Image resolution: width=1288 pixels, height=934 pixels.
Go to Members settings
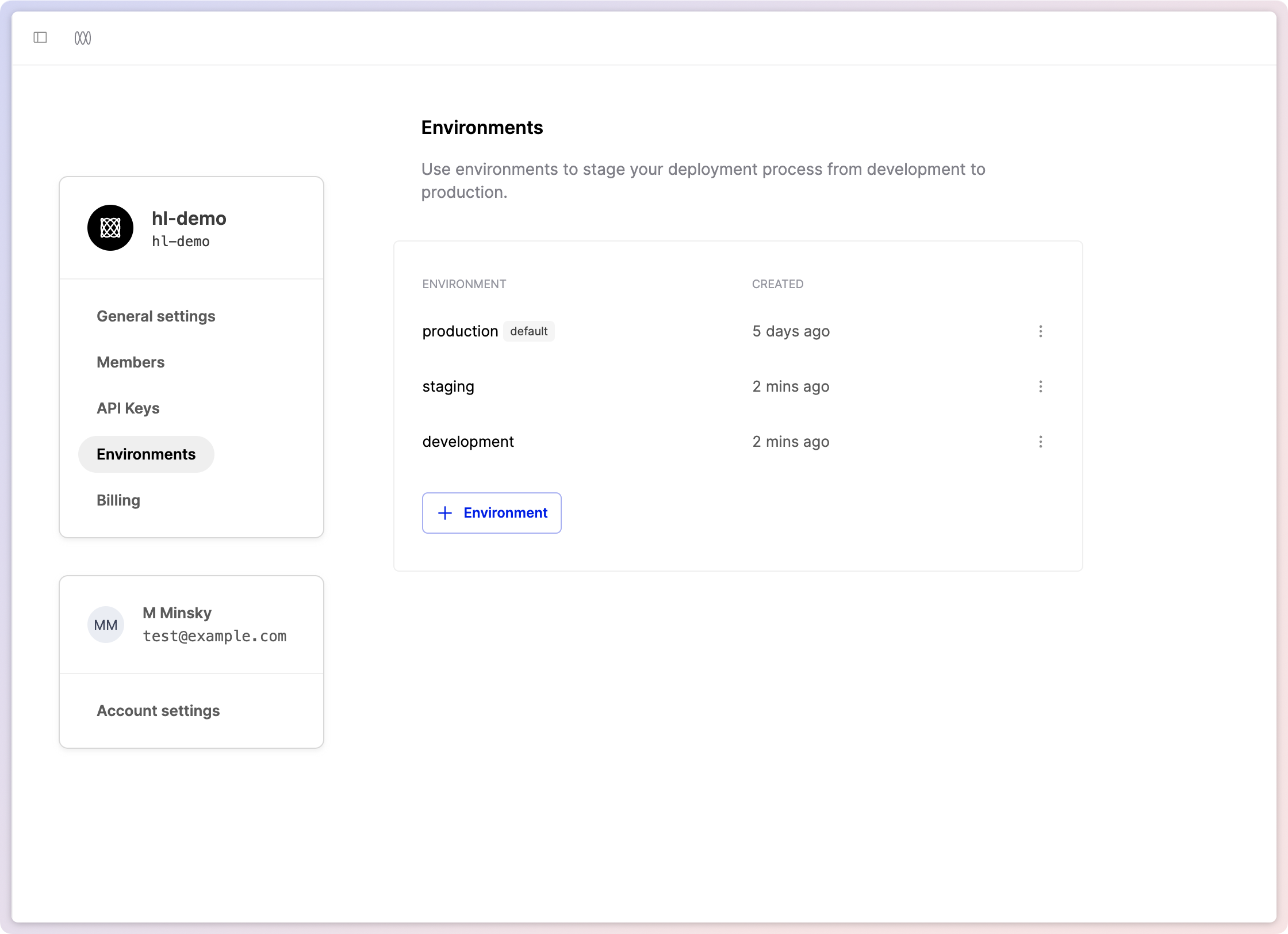pyautogui.click(x=131, y=362)
